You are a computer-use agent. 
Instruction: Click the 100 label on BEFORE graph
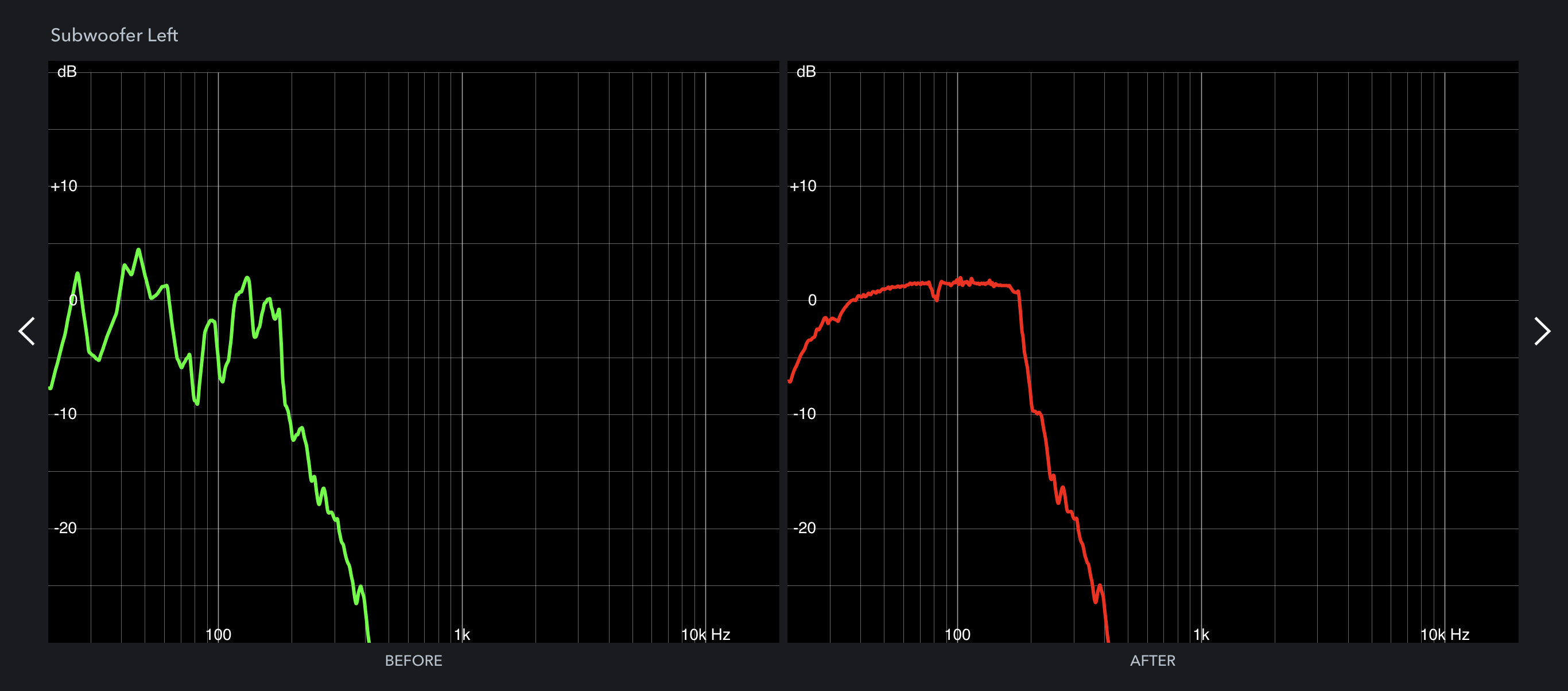(219, 634)
